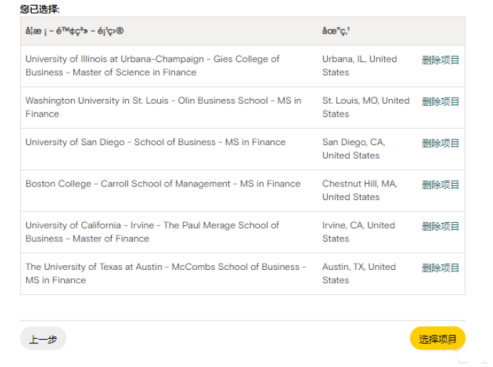Remove the UC Irvine Paul Merage program
Viewport: 493px width, 367px height.
(x=440, y=226)
